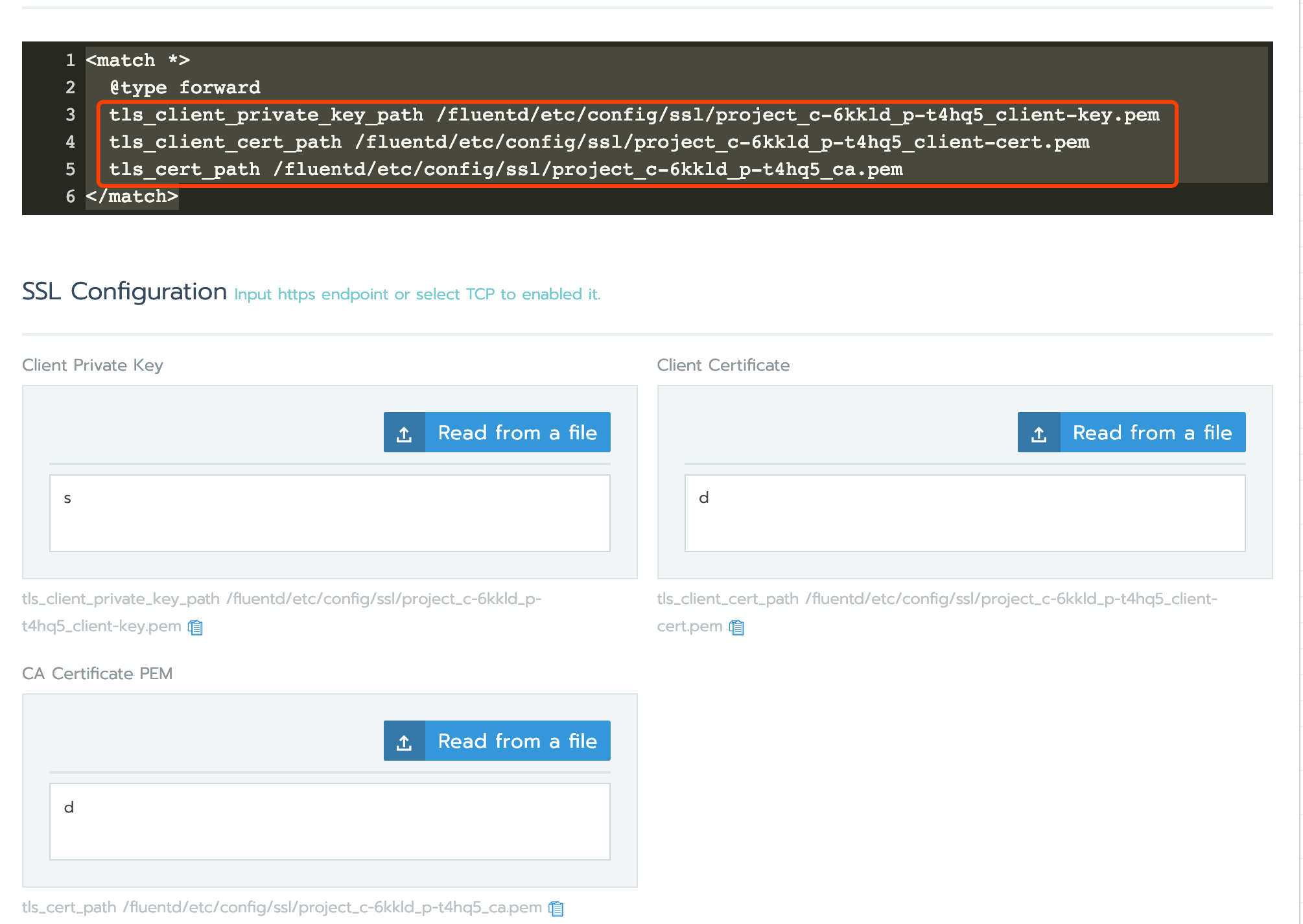
Task: Read Client Private Key from a file
Action: coord(497,432)
